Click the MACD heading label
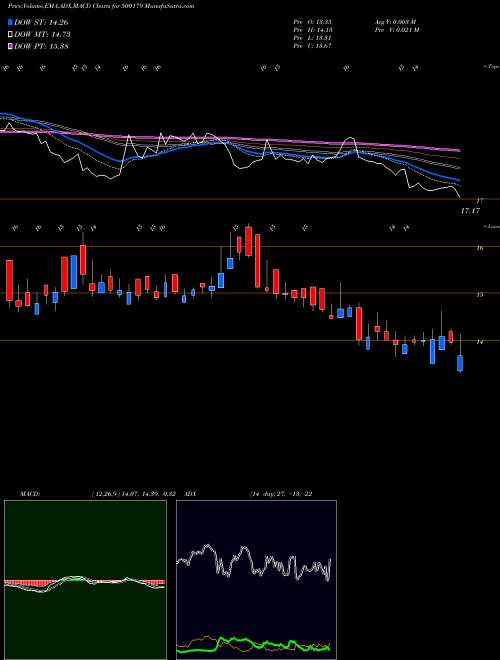This screenshot has height=660, width=500. point(29,494)
